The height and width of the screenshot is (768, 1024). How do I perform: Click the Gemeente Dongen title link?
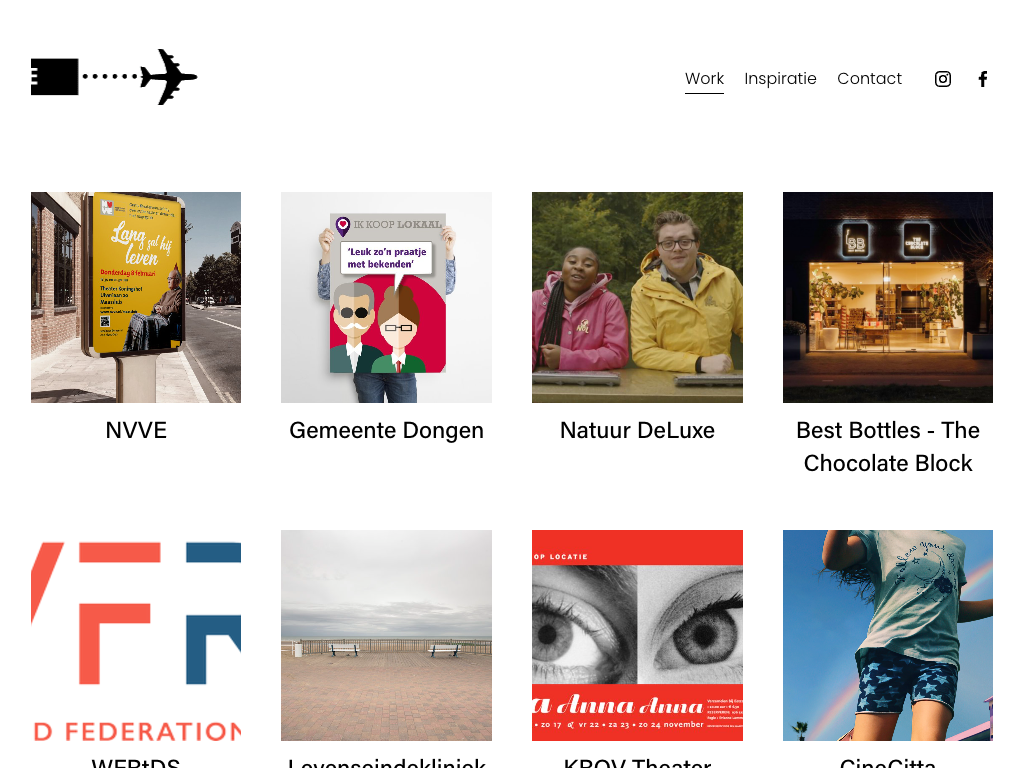(x=387, y=431)
